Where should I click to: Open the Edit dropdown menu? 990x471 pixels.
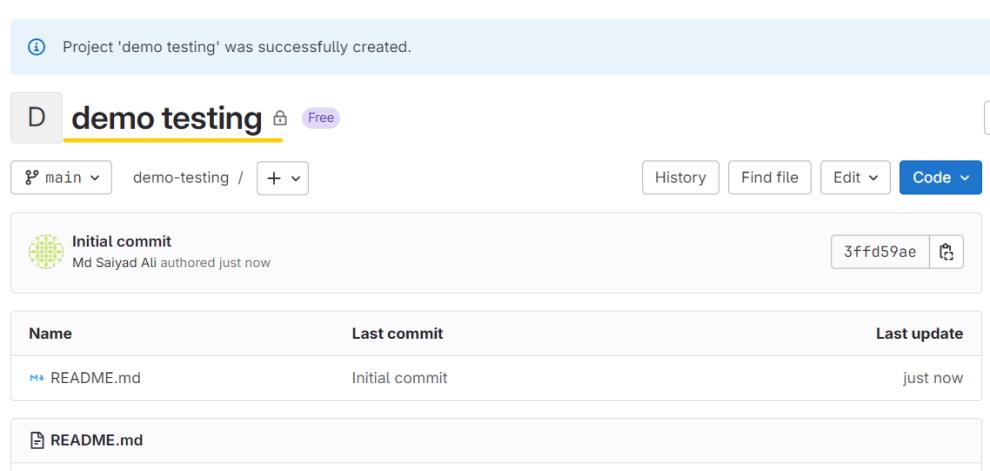[x=855, y=178]
